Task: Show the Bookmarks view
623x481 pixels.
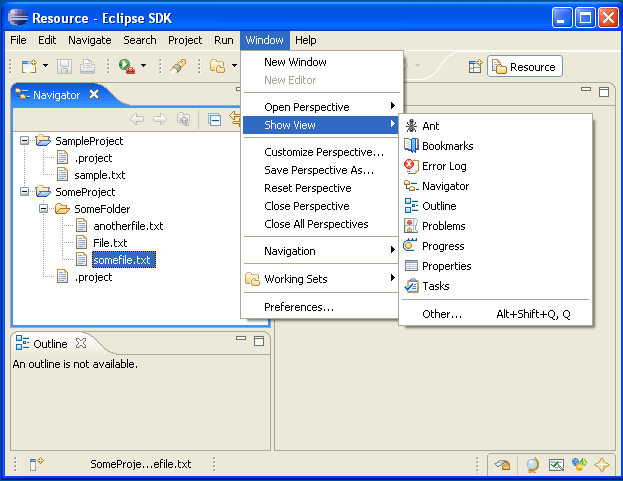Action: click(495, 146)
